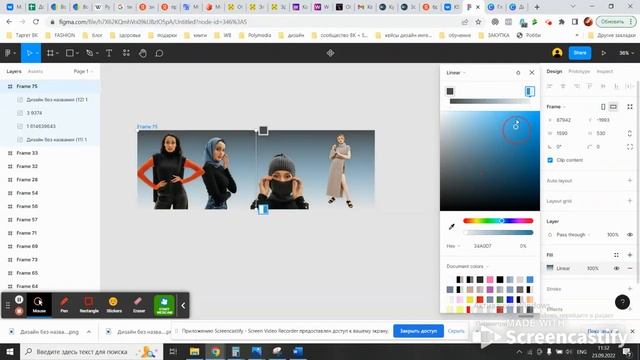The width and height of the screenshot is (640, 360).
Task: Uncheck the Clip content checkbox
Action: [x=550, y=160]
